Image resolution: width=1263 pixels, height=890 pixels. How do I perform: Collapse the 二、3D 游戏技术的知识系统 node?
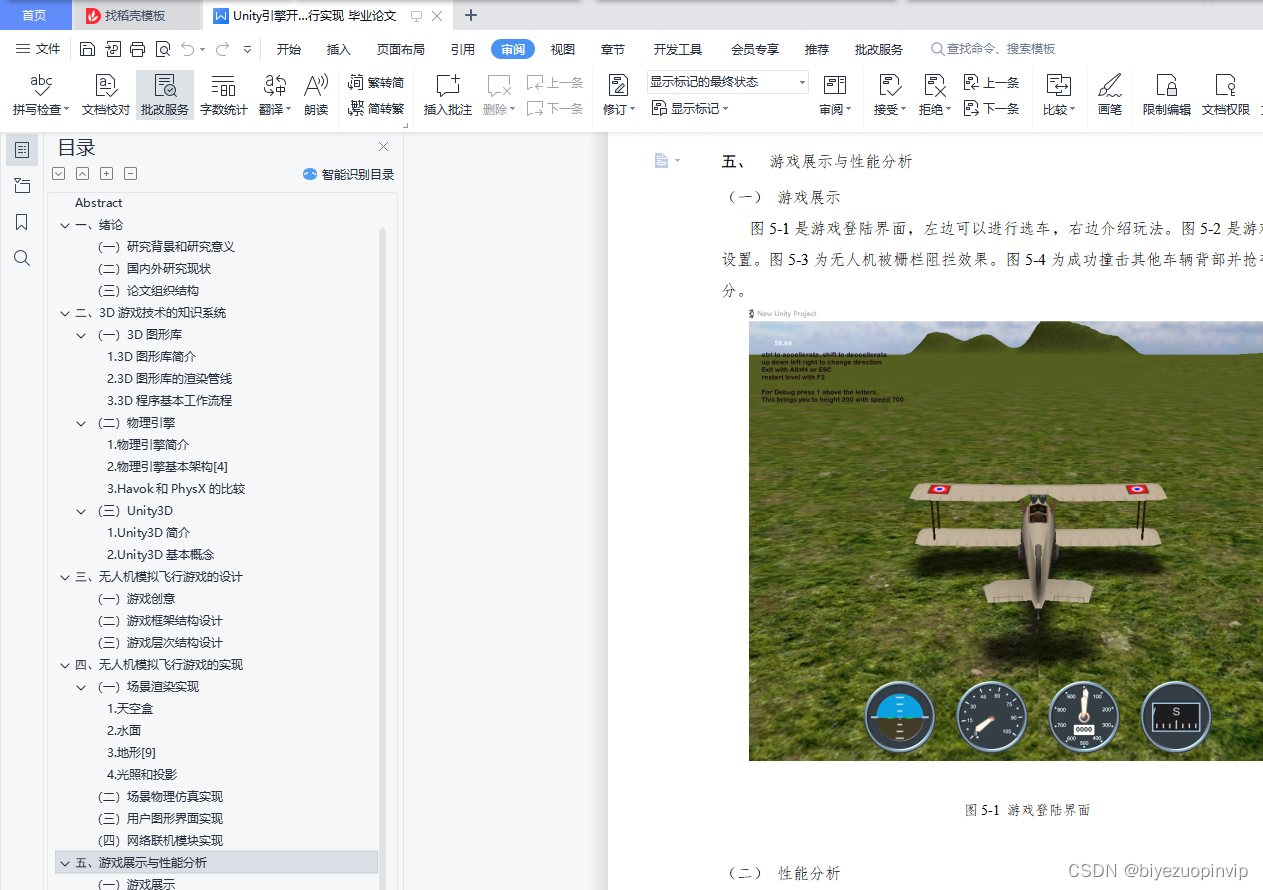[x=65, y=313]
